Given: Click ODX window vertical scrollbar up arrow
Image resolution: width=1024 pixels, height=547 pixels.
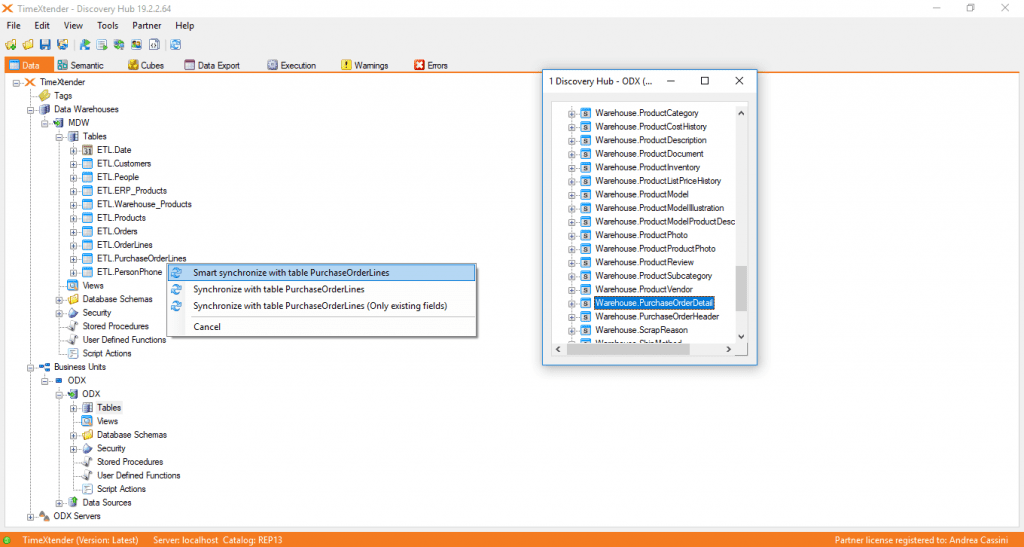Looking at the screenshot, I should 741,113.
